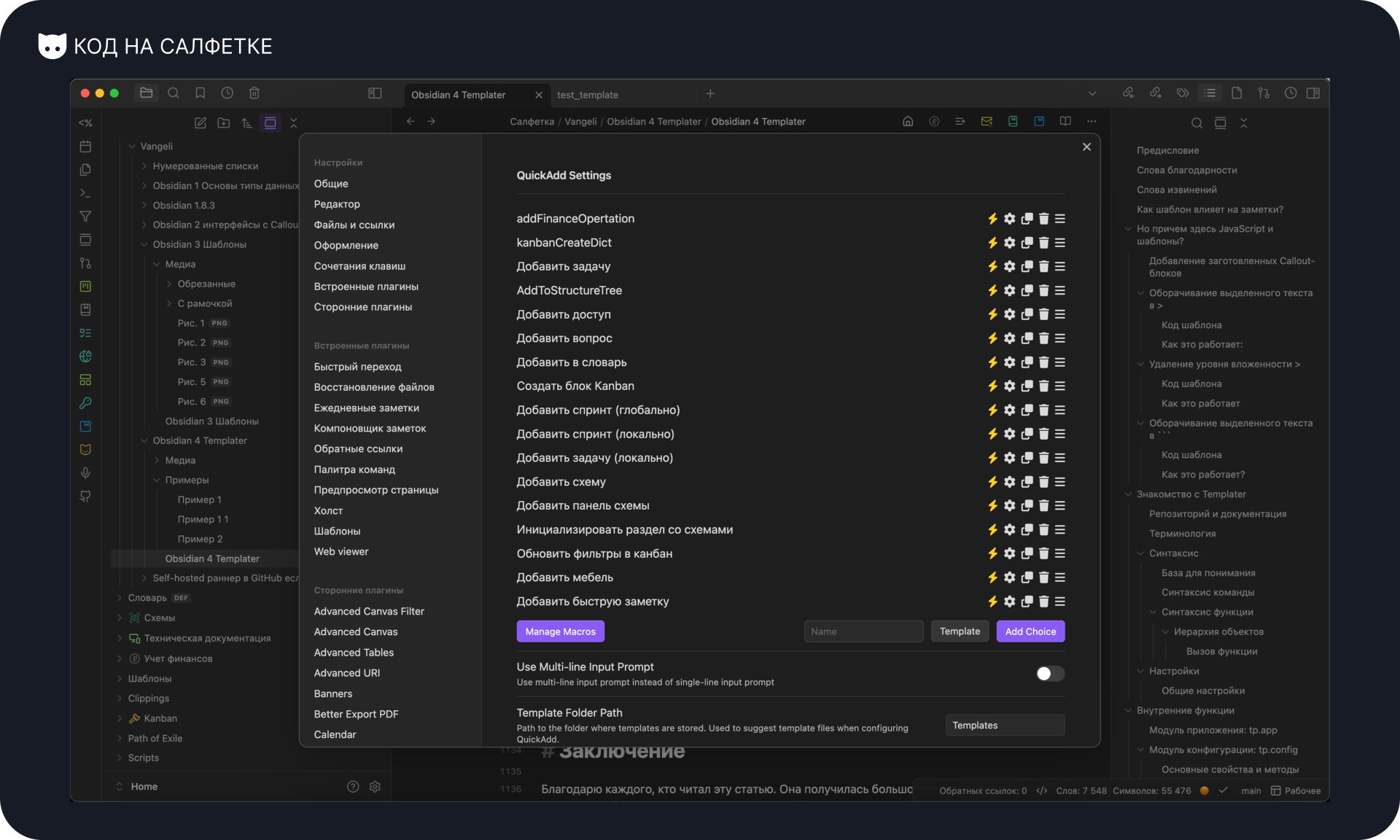The height and width of the screenshot is (840, 1400).
Task: Open the file explorer folder icon
Action: coord(147,93)
